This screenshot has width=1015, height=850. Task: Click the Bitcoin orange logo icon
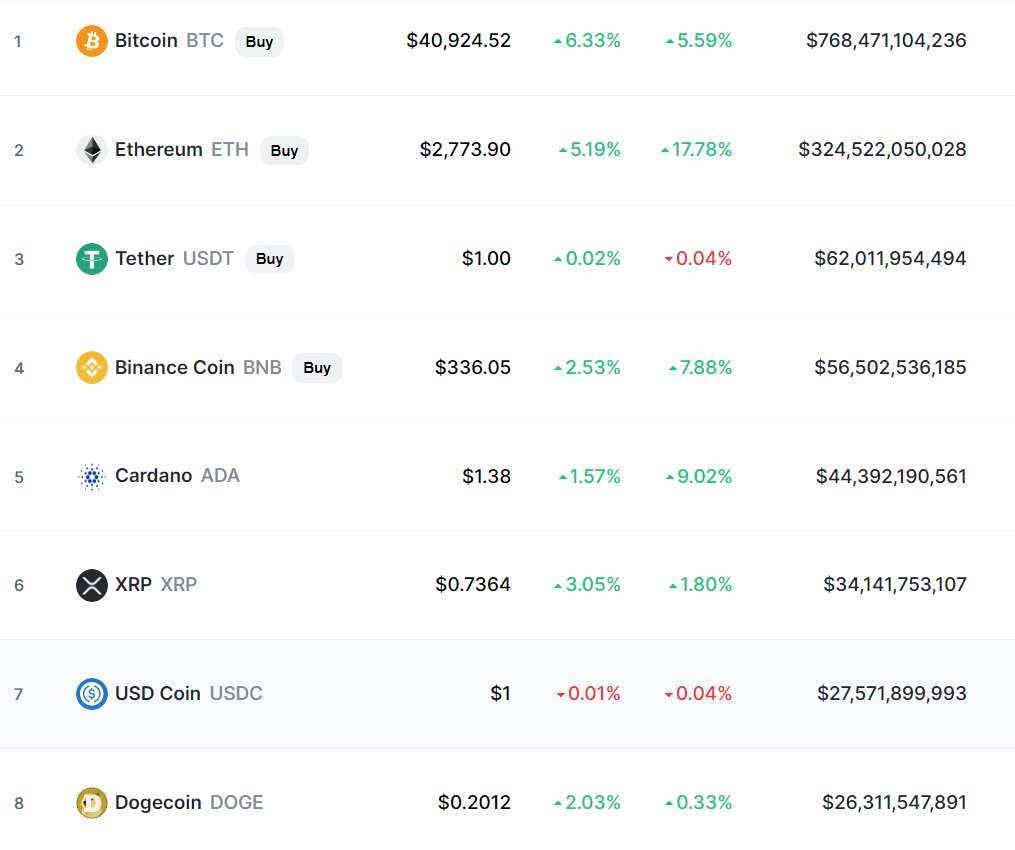(x=92, y=41)
